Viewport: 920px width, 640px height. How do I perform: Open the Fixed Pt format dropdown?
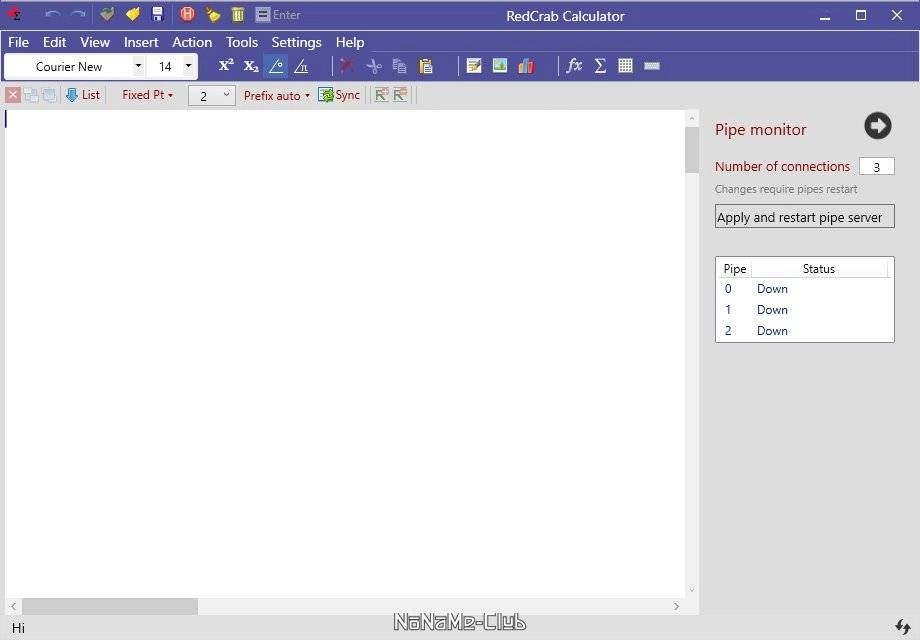(x=147, y=95)
